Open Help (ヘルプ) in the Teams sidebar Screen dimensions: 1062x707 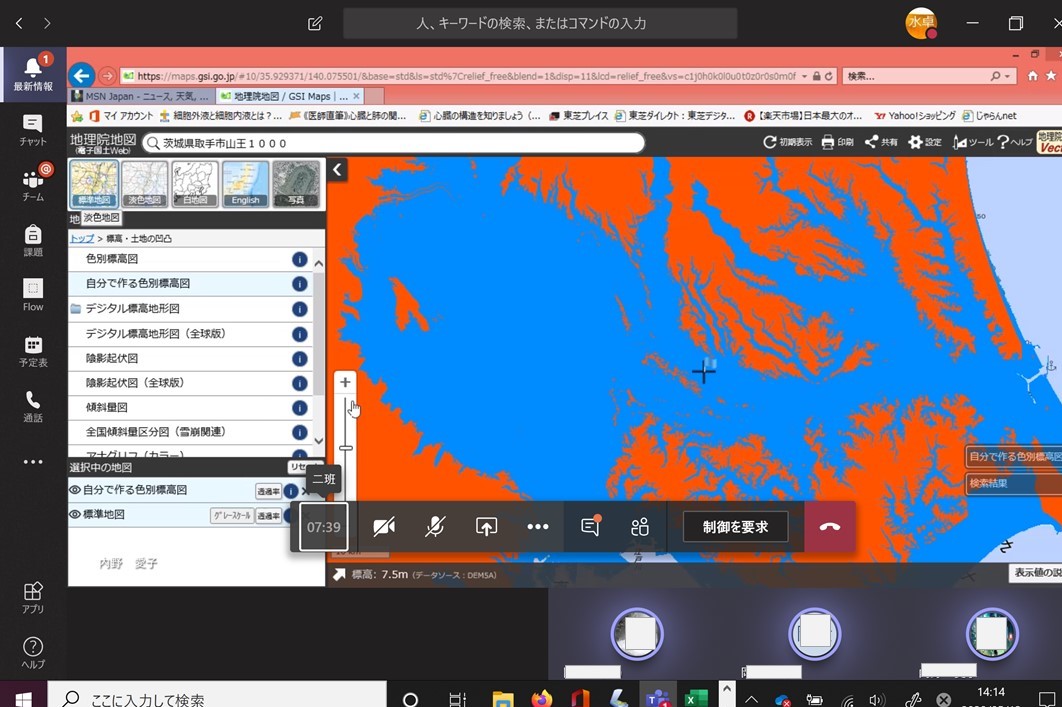[33, 653]
